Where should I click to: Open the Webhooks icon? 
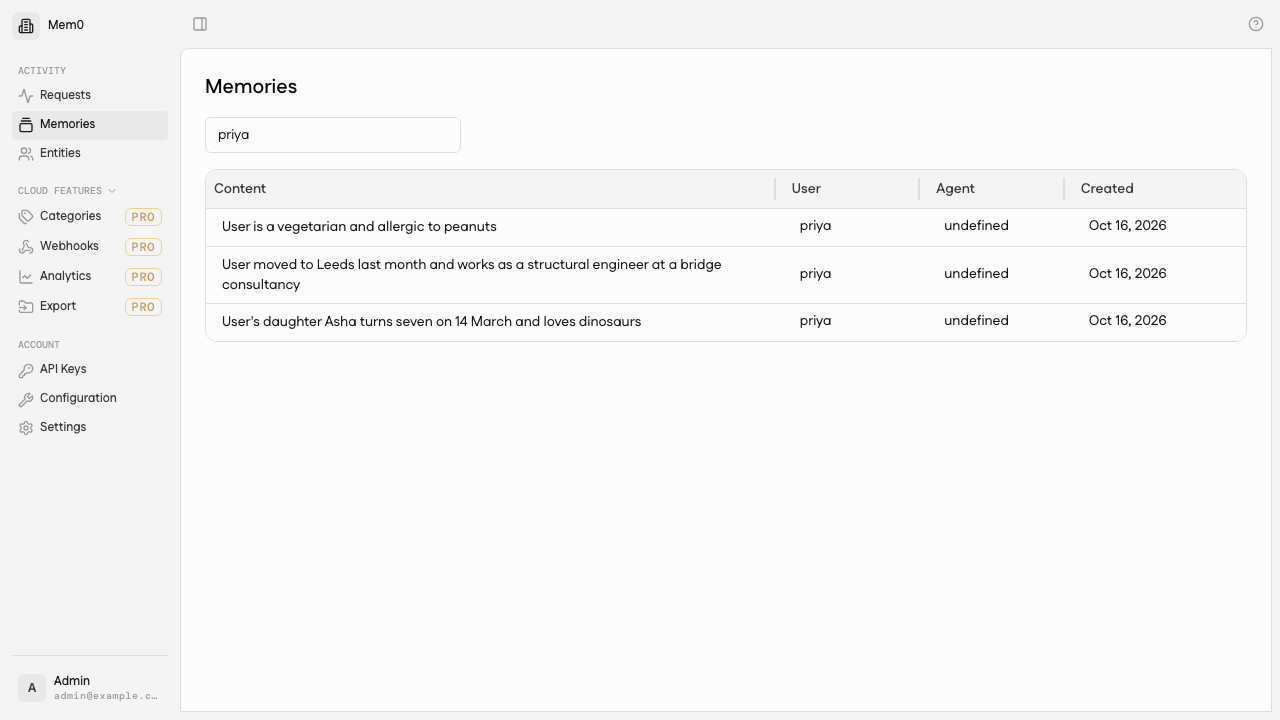(x=26, y=246)
